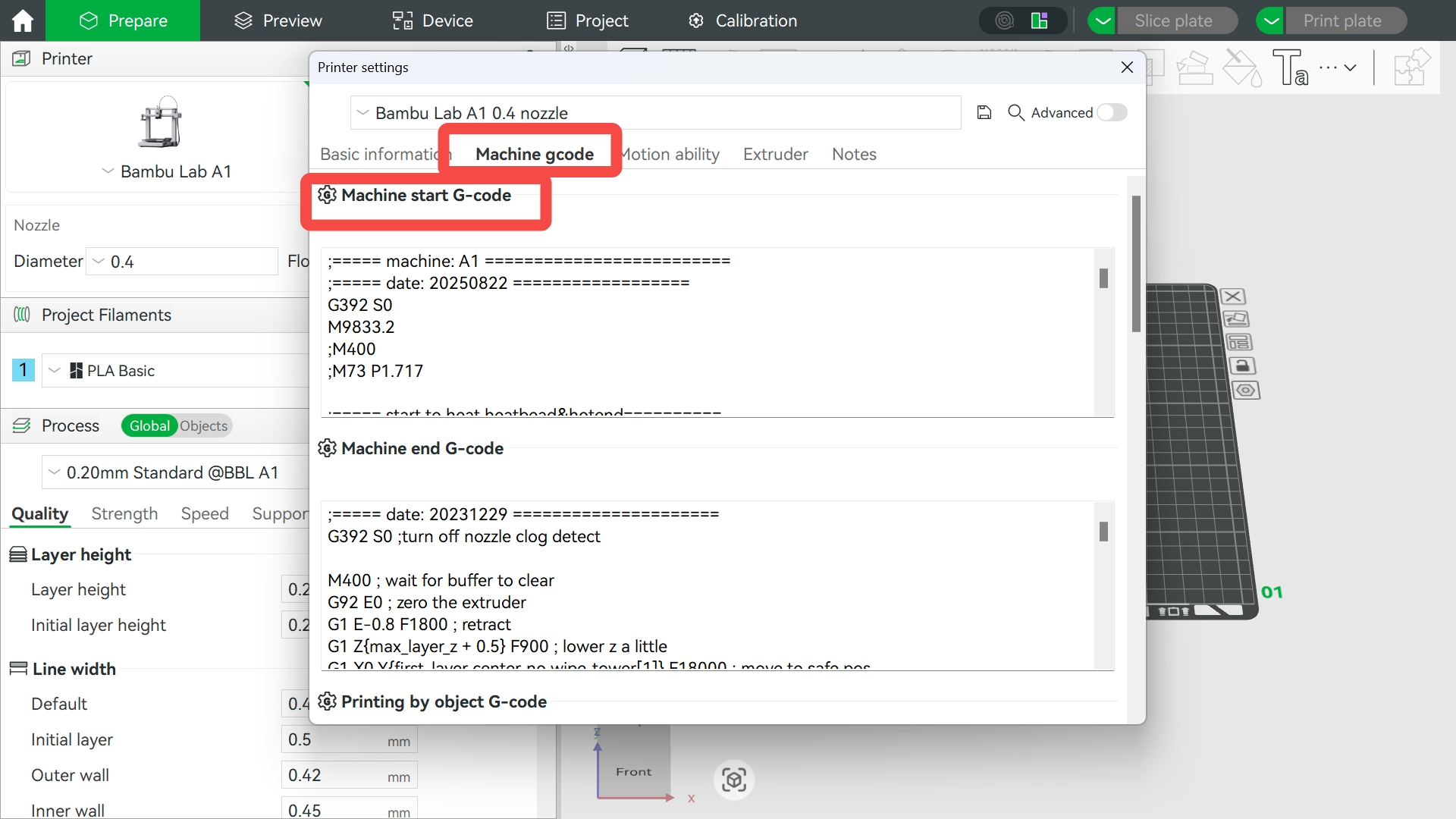The image size is (1456, 819).
Task: Open the Bambu Lab A1 0.4 nozzle preset dropdown
Action: [x=655, y=113]
